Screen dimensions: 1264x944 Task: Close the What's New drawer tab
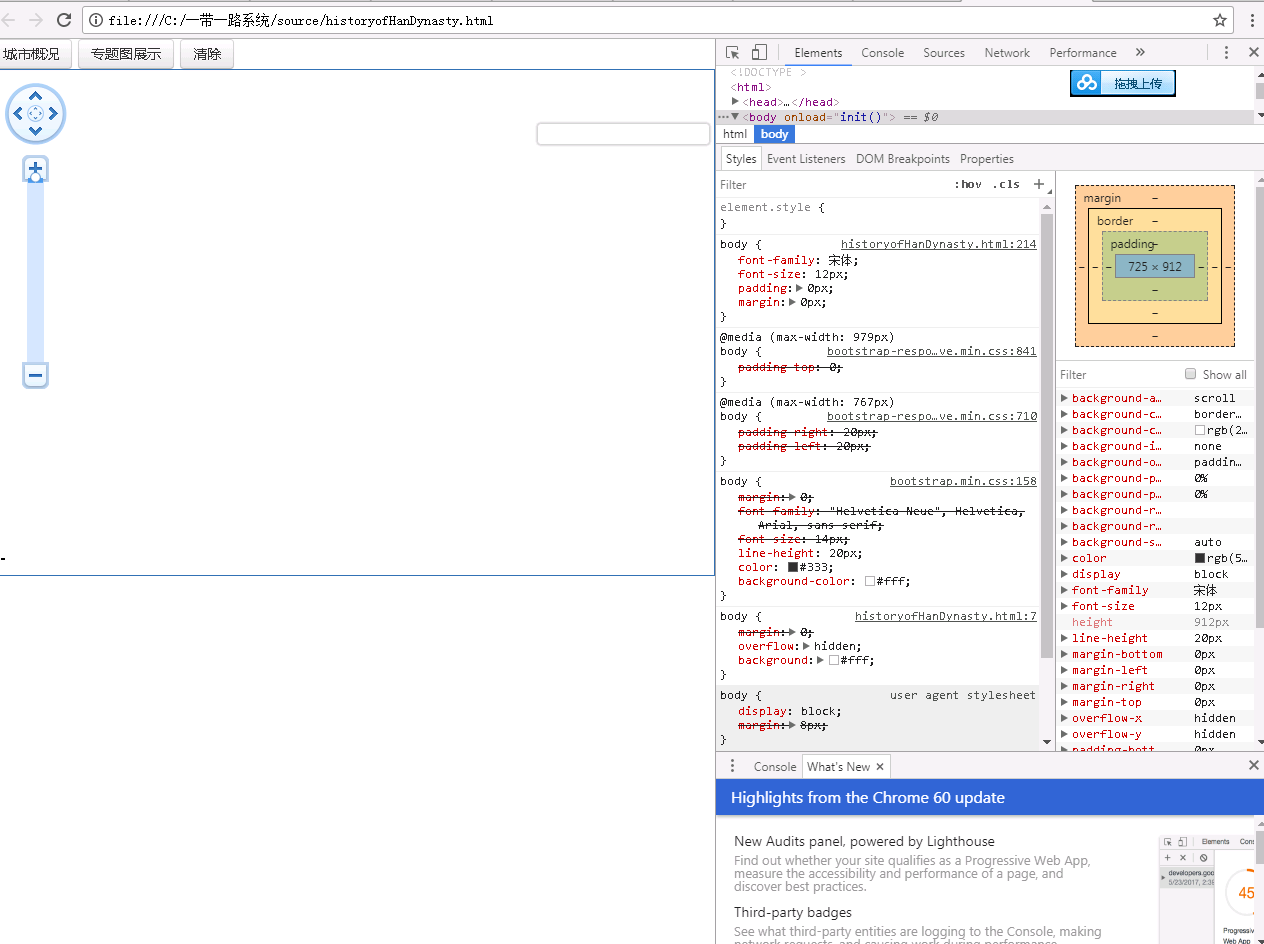(880, 767)
